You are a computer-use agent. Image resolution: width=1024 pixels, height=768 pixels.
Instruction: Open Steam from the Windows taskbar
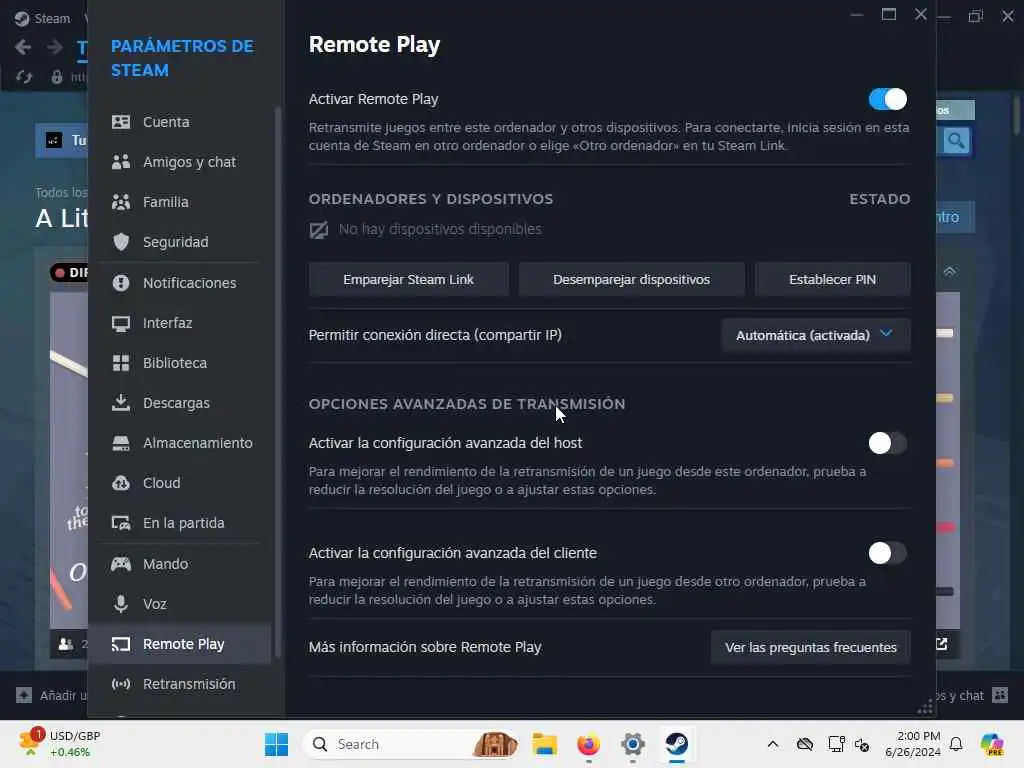click(x=677, y=744)
